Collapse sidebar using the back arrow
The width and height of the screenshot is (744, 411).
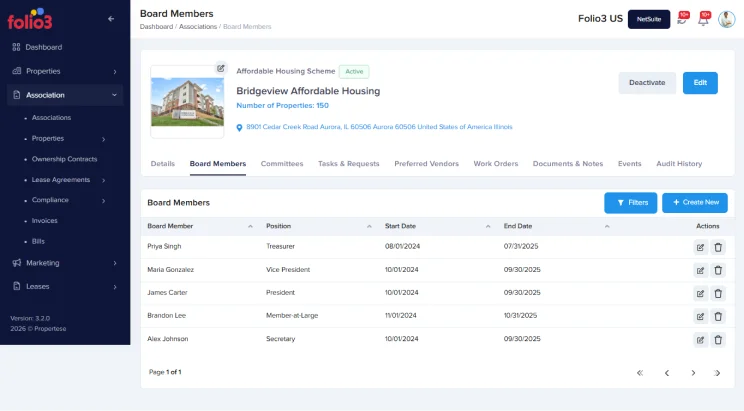111,19
